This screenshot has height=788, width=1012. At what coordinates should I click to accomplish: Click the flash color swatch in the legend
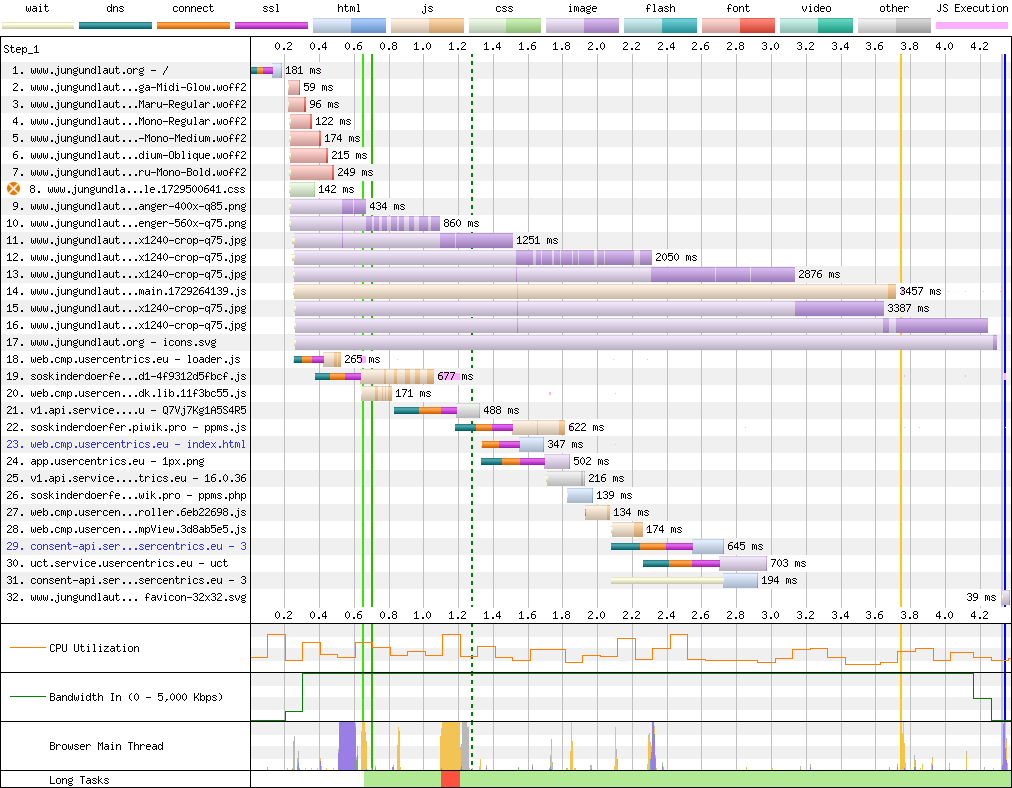pos(660,26)
